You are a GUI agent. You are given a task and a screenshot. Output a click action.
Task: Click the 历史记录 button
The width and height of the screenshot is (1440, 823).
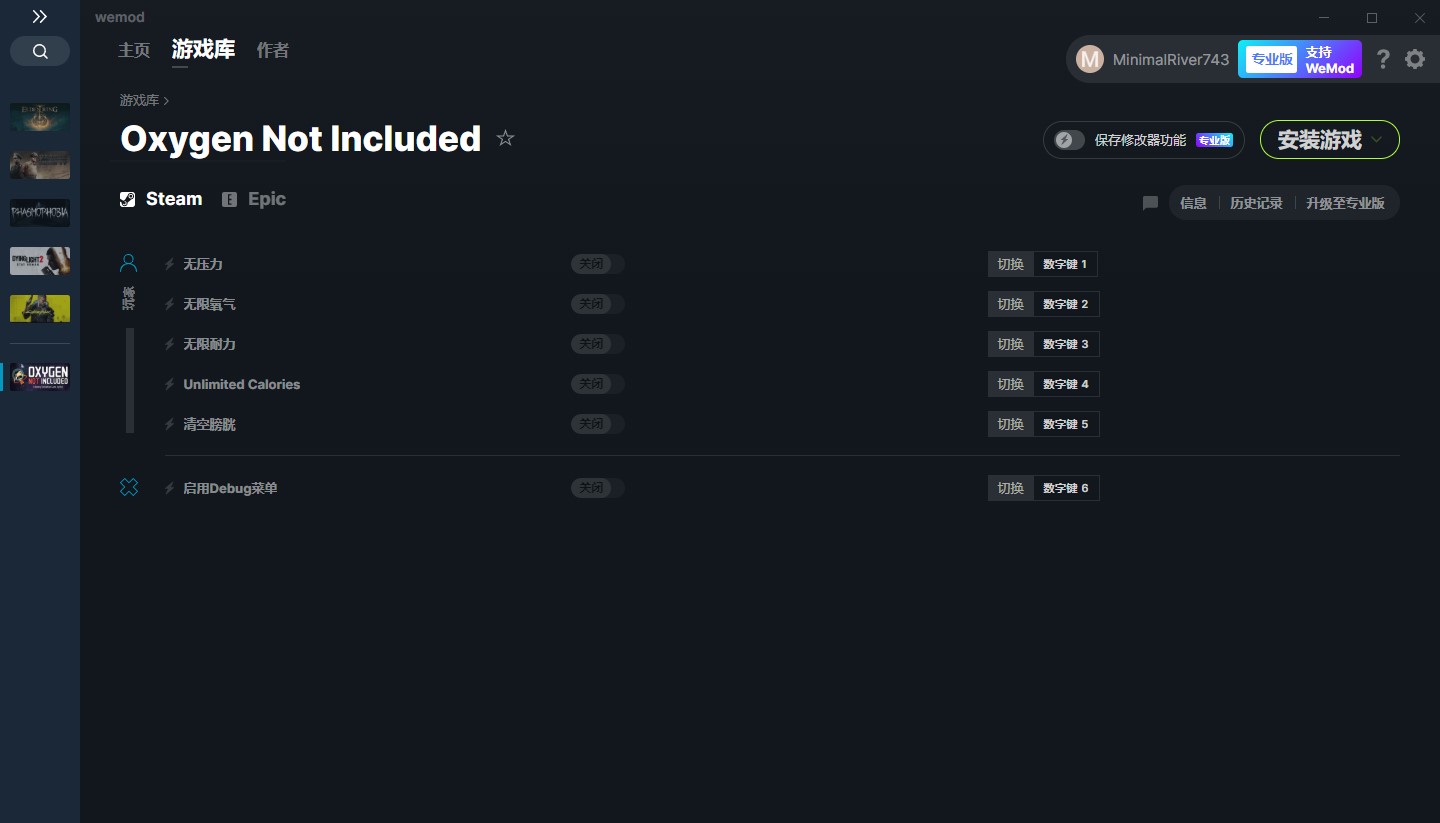(x=1256, y=203)
